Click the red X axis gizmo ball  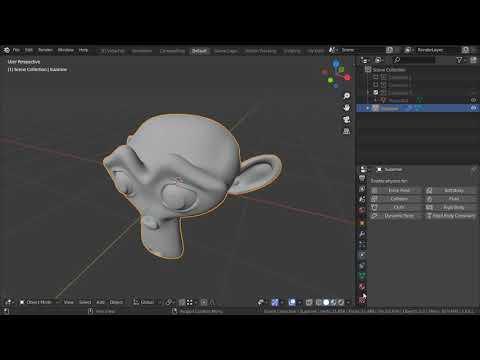[347, 77]
